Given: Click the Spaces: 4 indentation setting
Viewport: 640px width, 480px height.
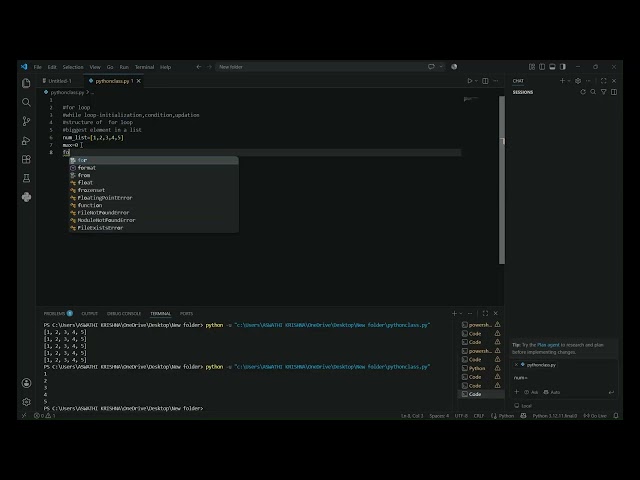Looking at the screenshot, I should click(x=439, y=416).
